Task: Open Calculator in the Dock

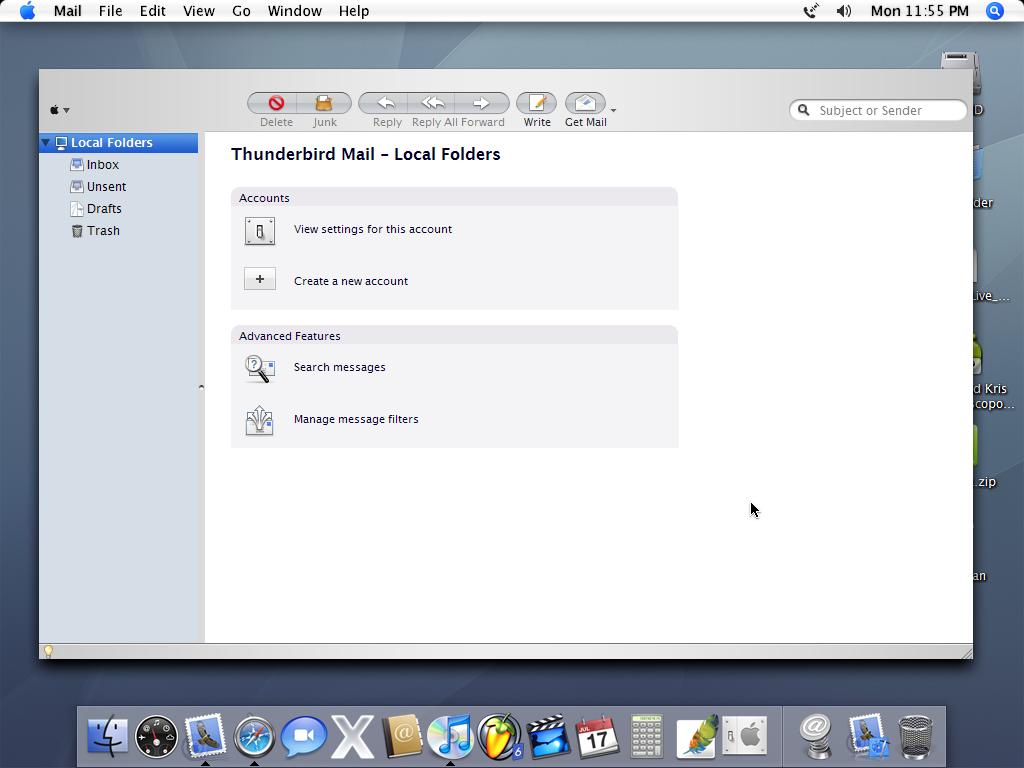Action: 647,736
